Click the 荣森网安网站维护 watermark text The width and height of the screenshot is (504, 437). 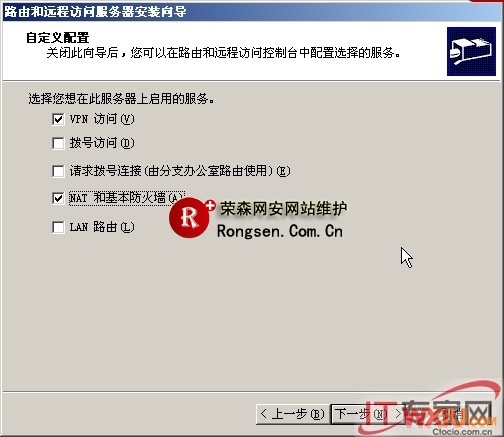(x=284, y=209)
